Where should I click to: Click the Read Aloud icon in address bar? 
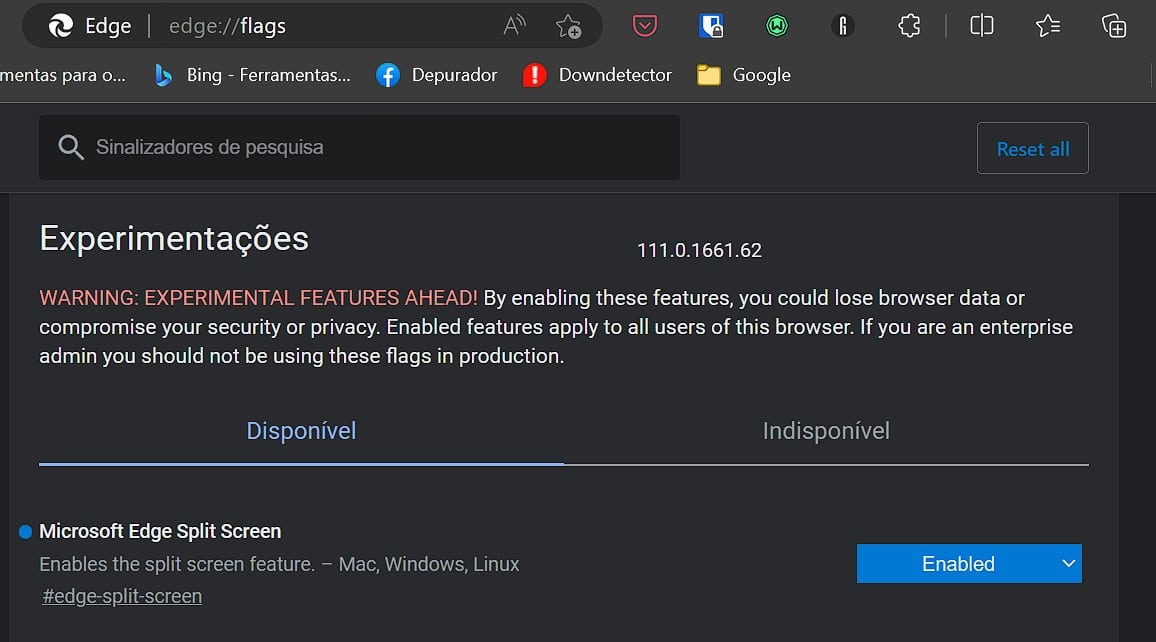514,26
